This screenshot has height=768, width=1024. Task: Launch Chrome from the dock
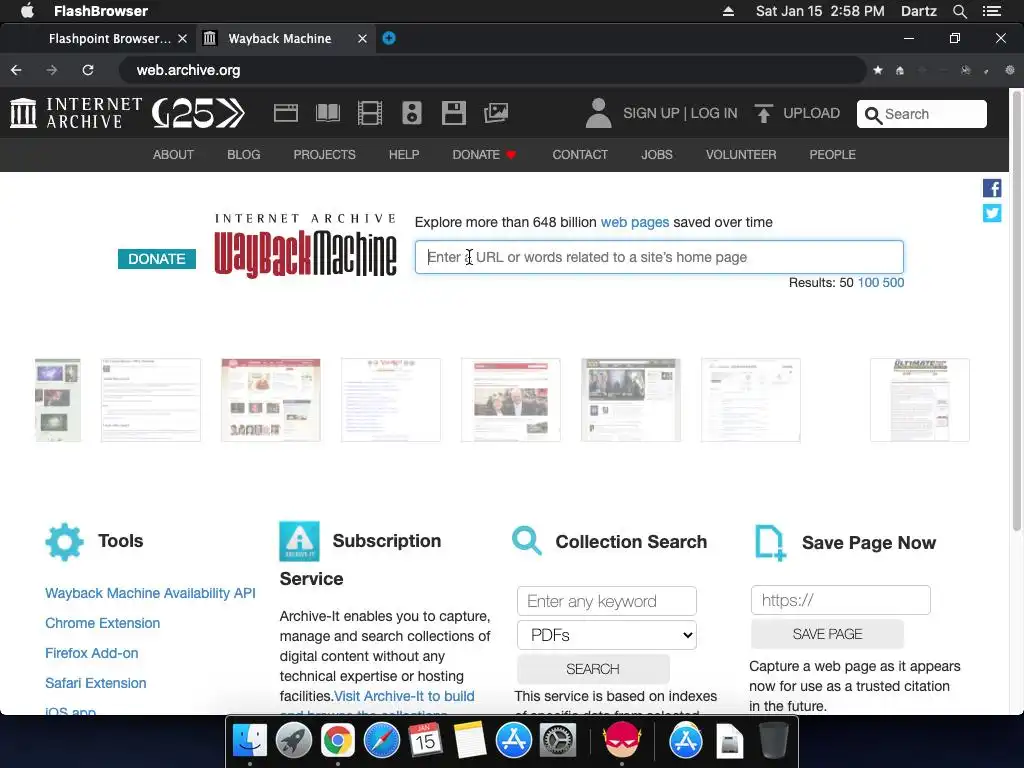(338, 741)
